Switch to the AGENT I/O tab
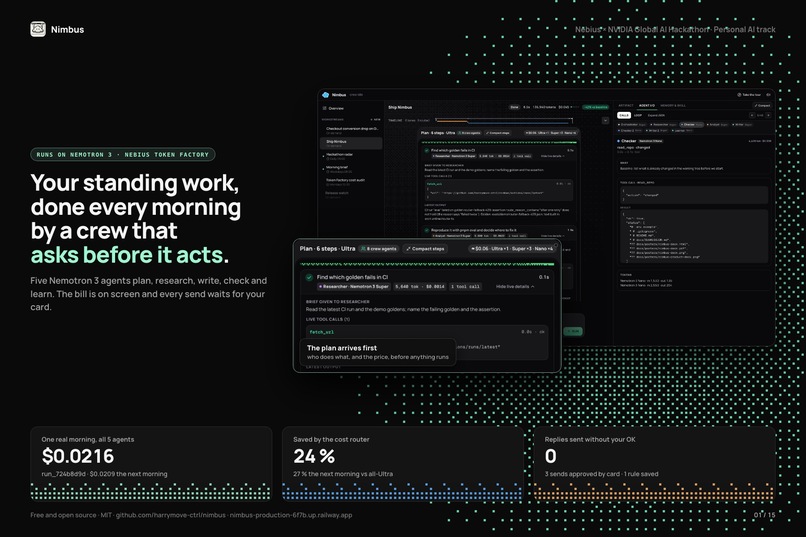Viewport: 806px width, 537px height. 647,105
